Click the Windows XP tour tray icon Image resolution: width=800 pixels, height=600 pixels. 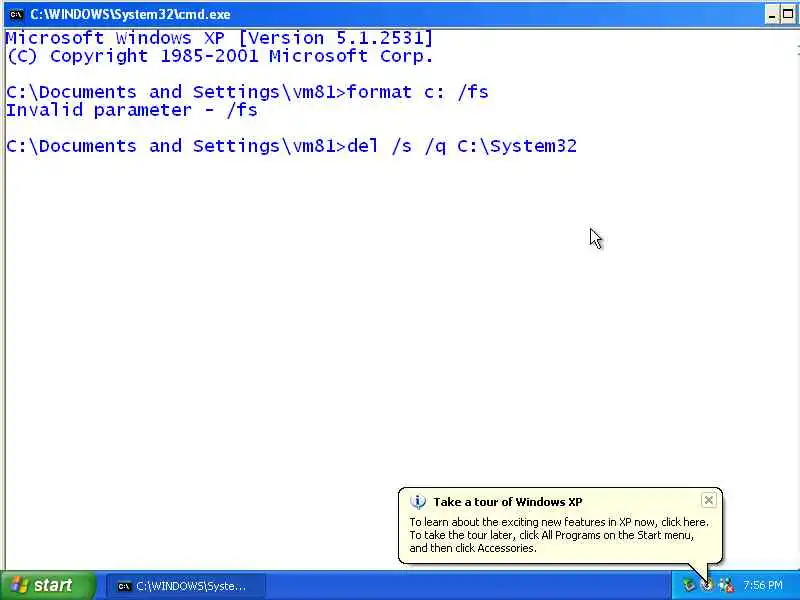pos(707,585)
